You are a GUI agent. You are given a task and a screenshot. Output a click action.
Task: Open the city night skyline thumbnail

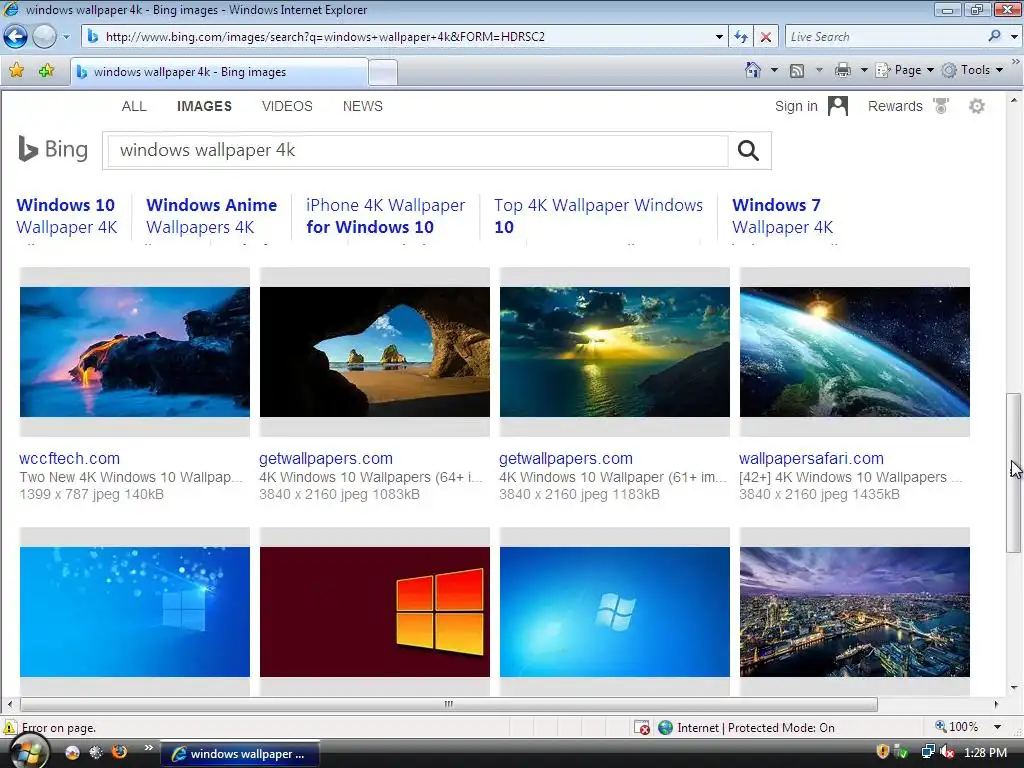[855, 612]
